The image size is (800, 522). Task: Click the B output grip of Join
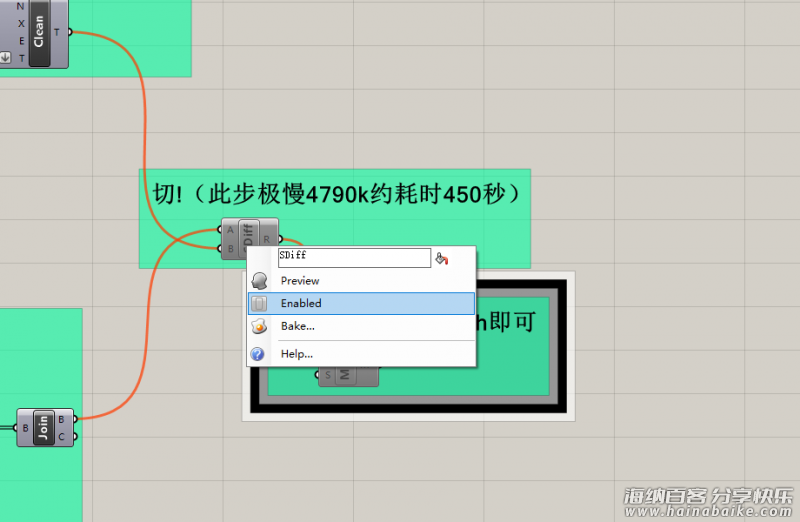(74, 419)
